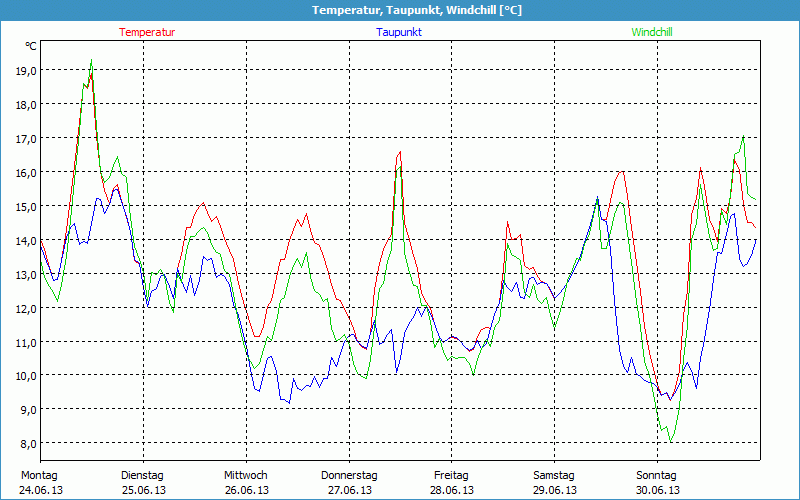Select the blue 'Taupunkt' legend label
This screenshot has width=800, height=500.
coord(399,32)
